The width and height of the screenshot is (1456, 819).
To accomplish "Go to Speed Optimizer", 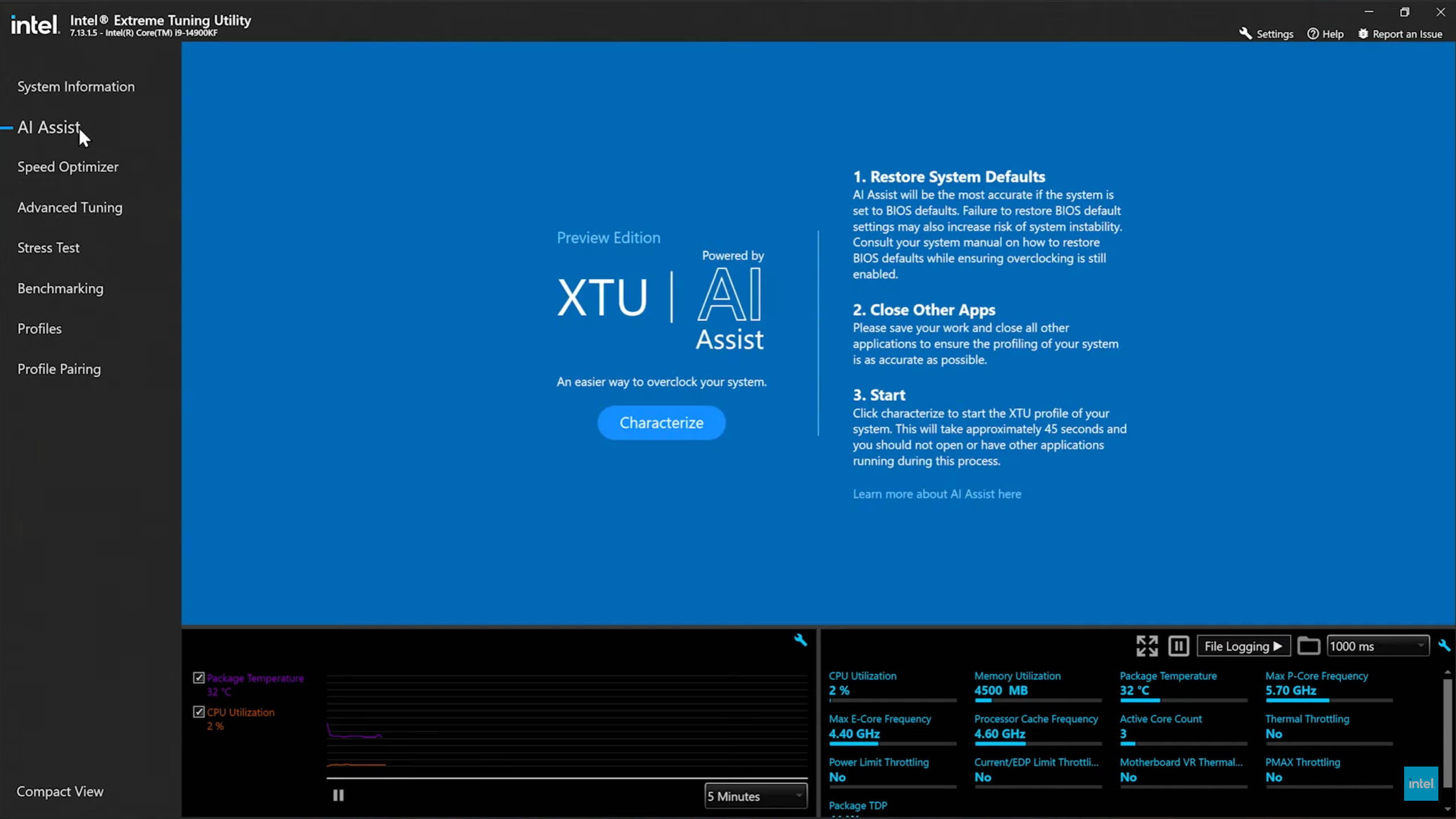I will (68, 167).
